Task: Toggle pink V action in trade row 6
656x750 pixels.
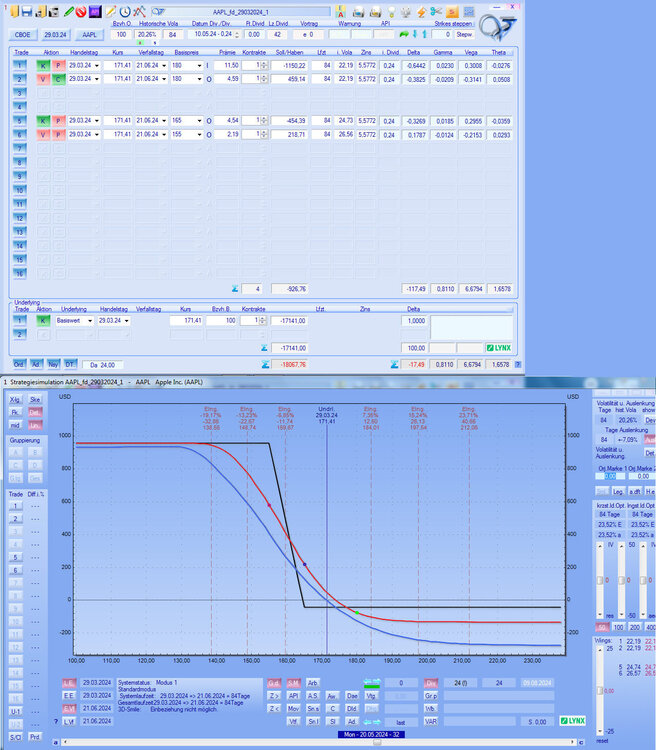Action: coord(43,135)
